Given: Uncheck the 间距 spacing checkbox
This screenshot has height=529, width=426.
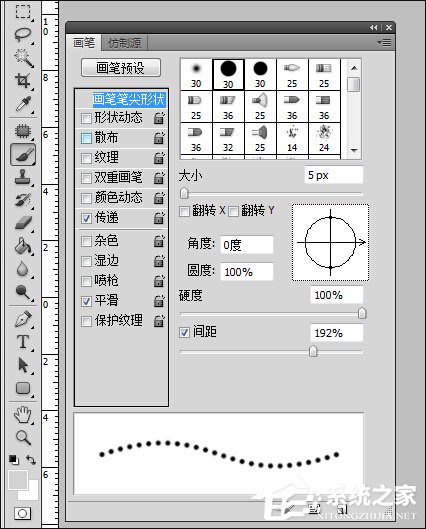Looking at the screenshot, I should 184,332.
